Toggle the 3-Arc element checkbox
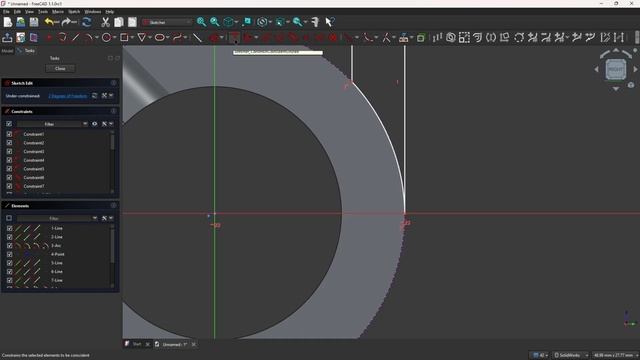This screenshot has width=640, height=360. 9,246
